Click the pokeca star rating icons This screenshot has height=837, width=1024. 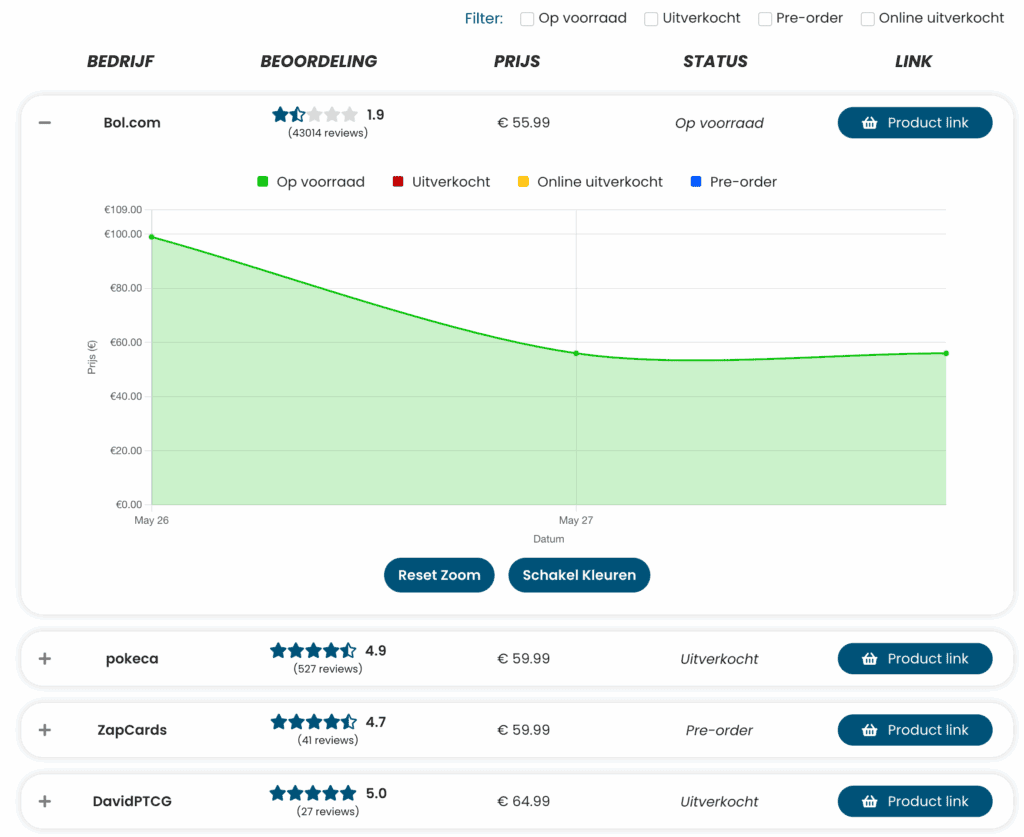pyautogui.click(x=313, y=650)
